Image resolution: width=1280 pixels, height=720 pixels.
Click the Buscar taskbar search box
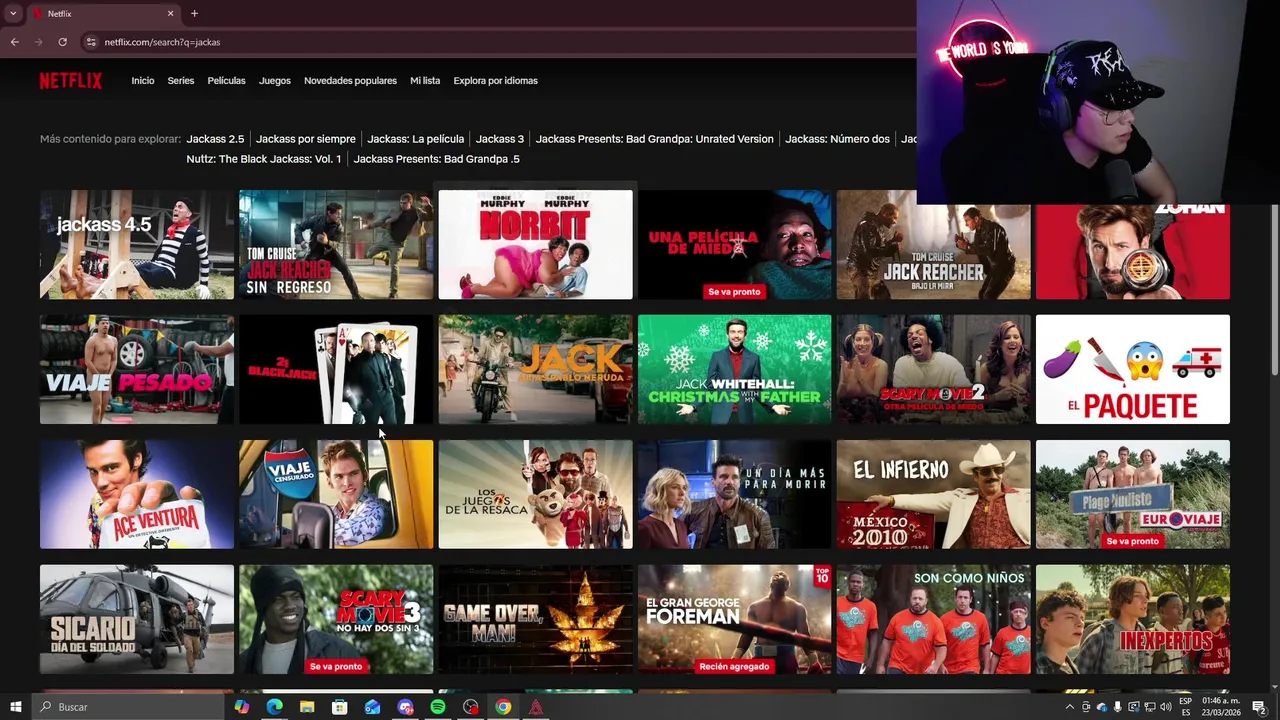pyautogui.click(x=128, y=707)
